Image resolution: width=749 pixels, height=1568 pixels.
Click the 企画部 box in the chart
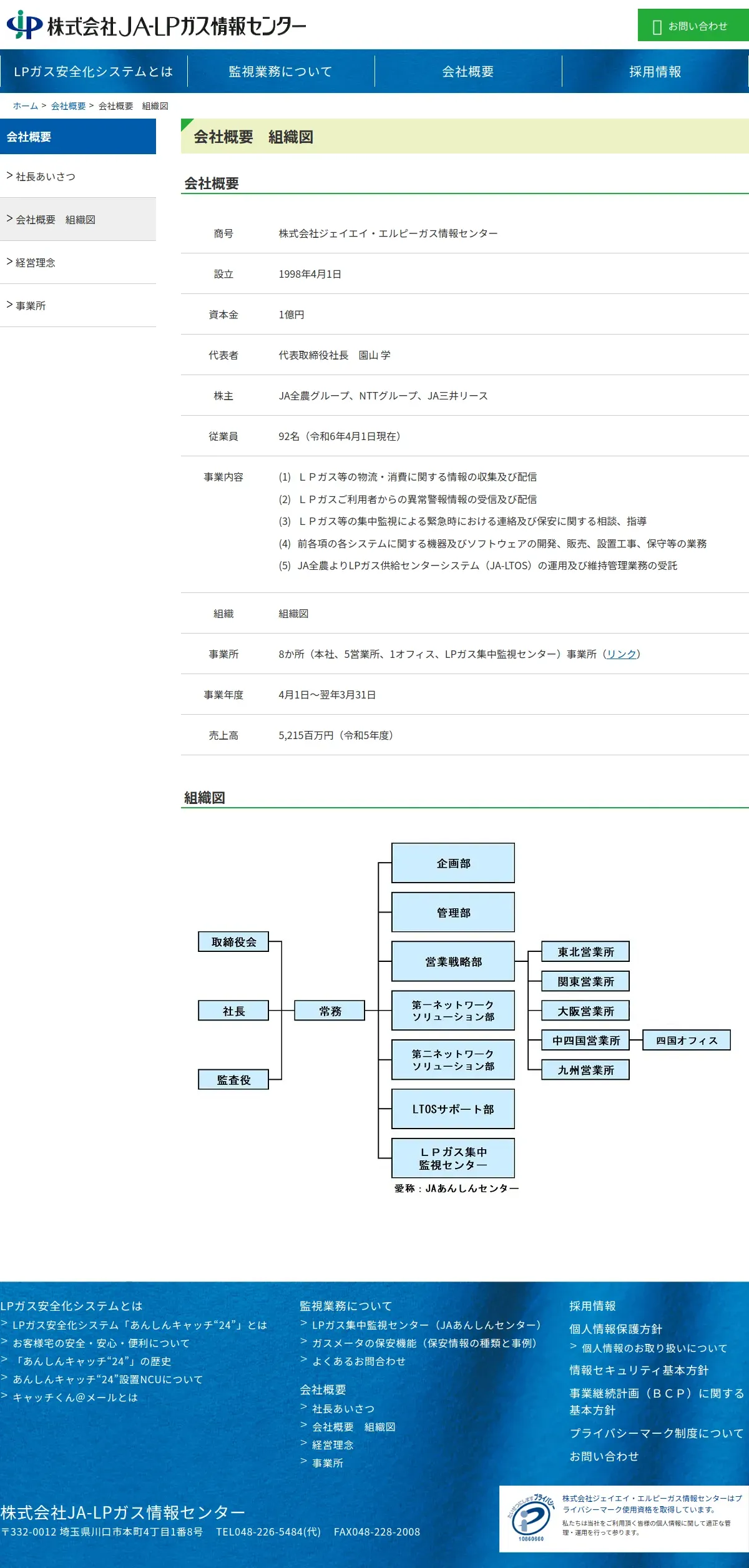(x=453, y=863)
